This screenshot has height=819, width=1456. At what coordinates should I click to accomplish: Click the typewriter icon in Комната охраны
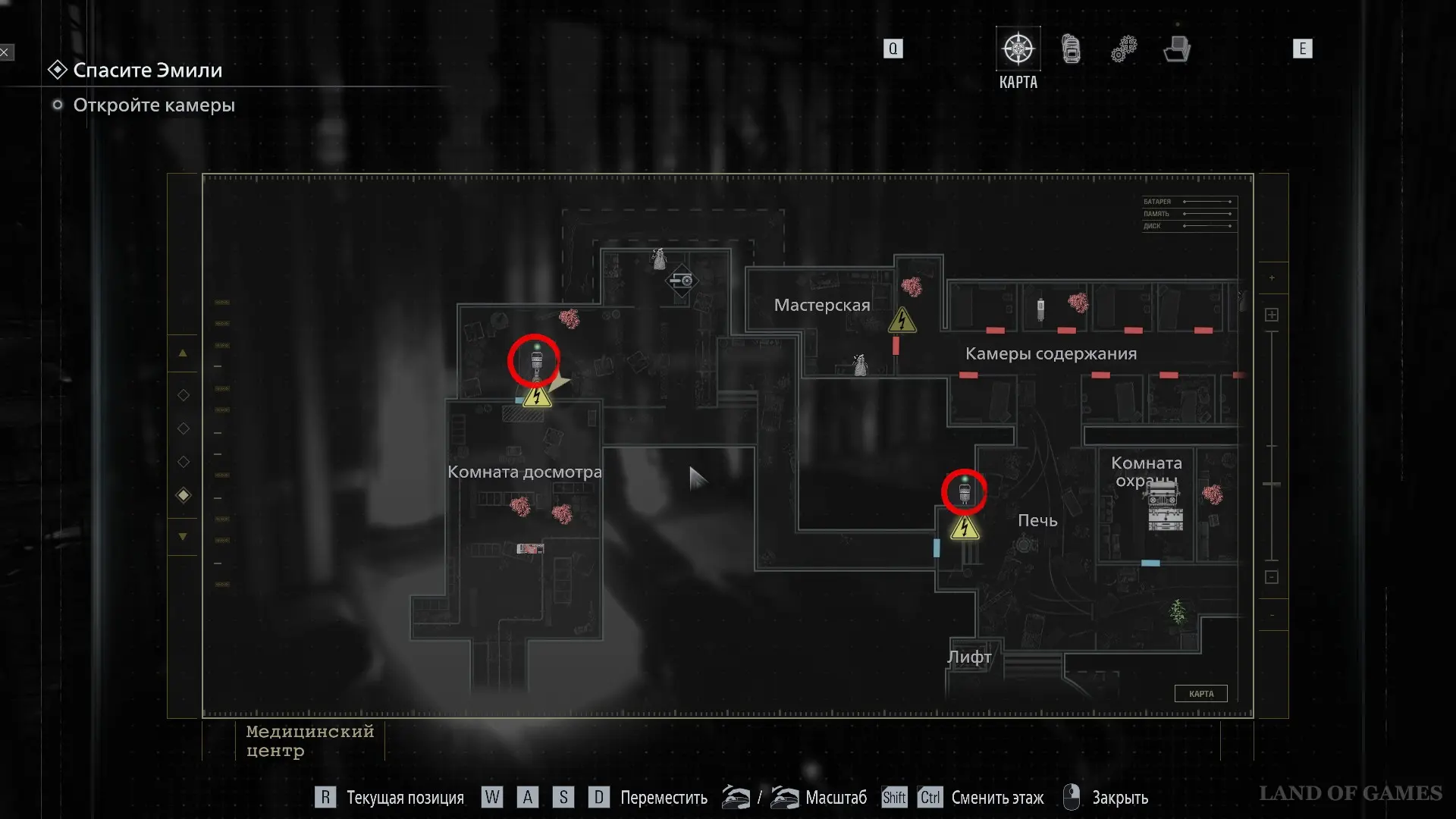pos(1165,508)
